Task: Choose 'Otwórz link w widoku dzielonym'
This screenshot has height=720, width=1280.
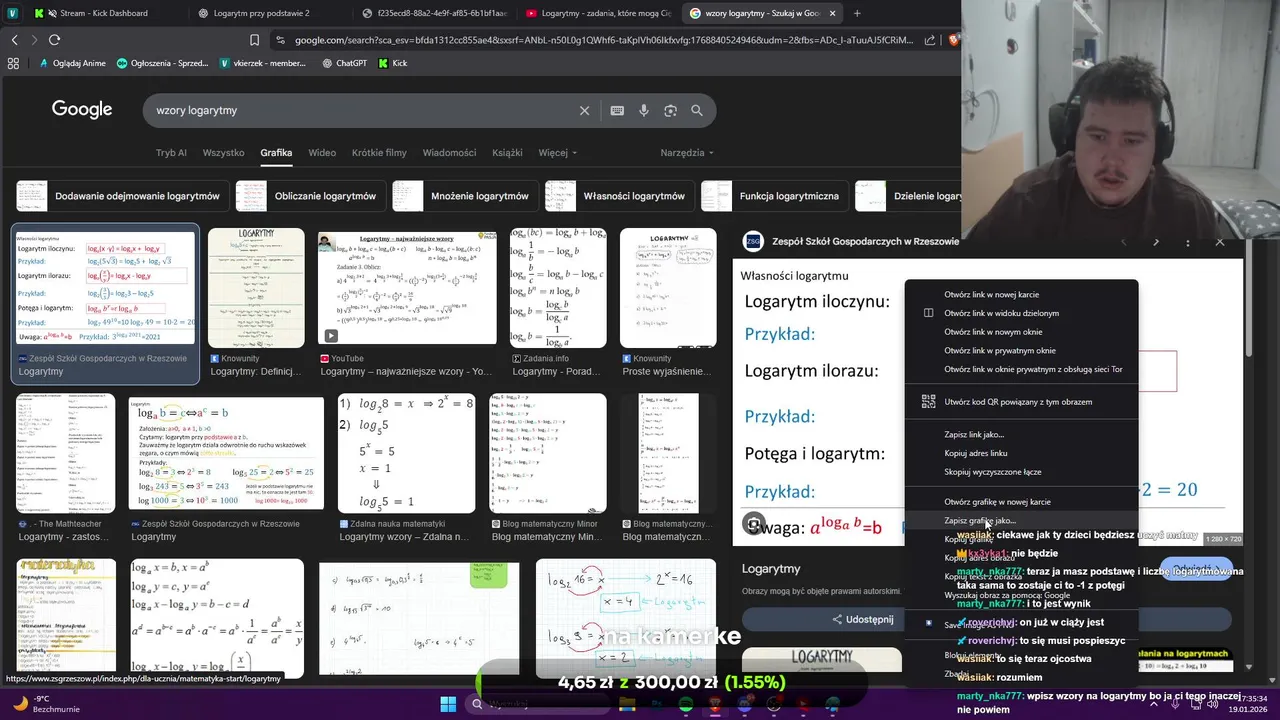Action: click(1021, 313)
